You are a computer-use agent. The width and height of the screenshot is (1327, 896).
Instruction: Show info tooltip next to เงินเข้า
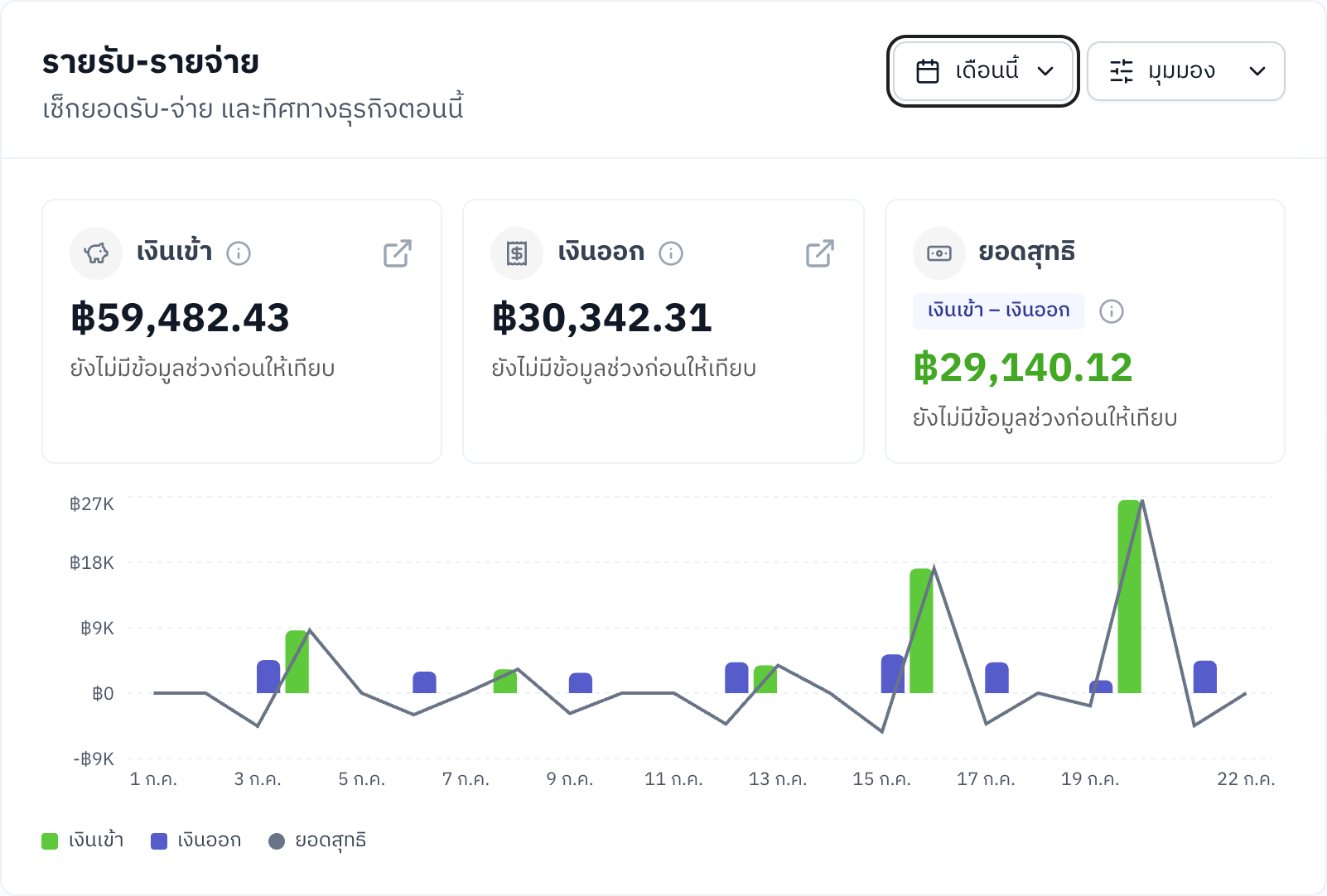coord(239,253)
